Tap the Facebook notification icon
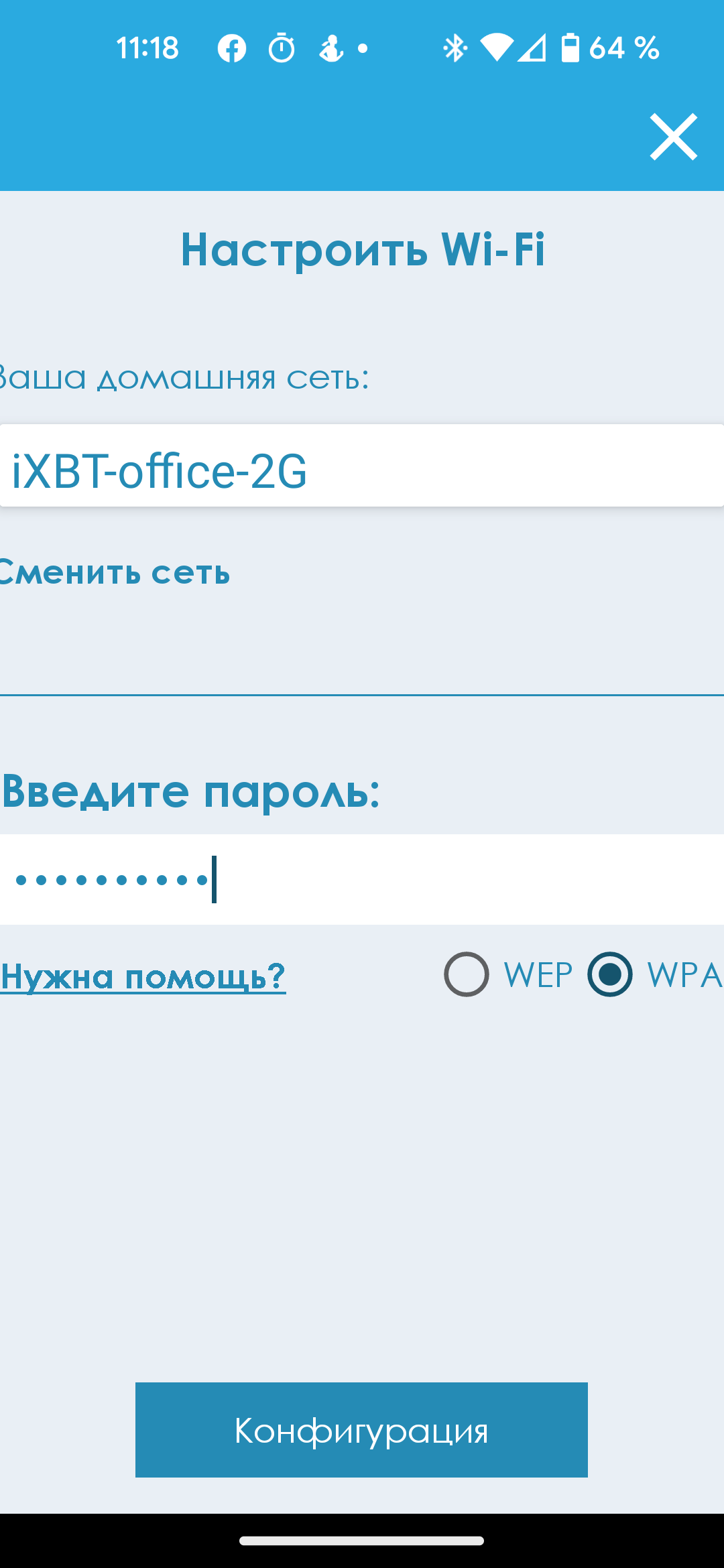724x1568 pixels. click(232, 48)
